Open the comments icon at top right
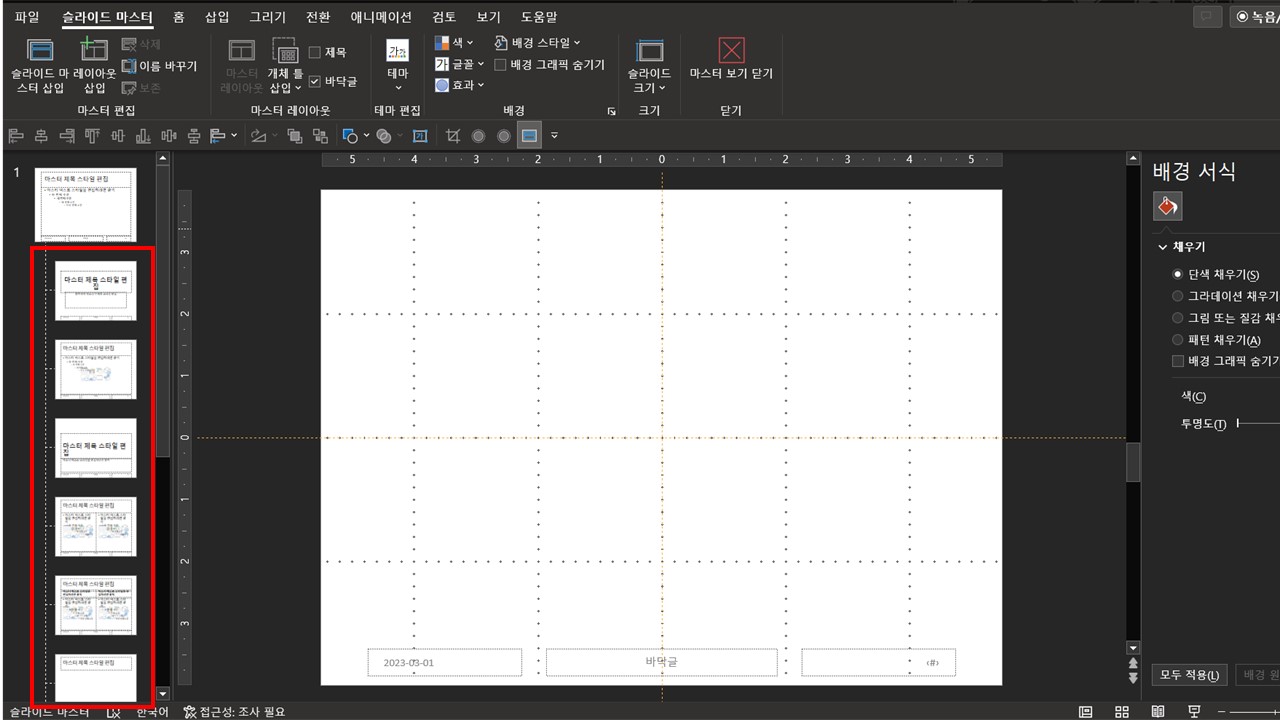 click(x=1208, y=17)
